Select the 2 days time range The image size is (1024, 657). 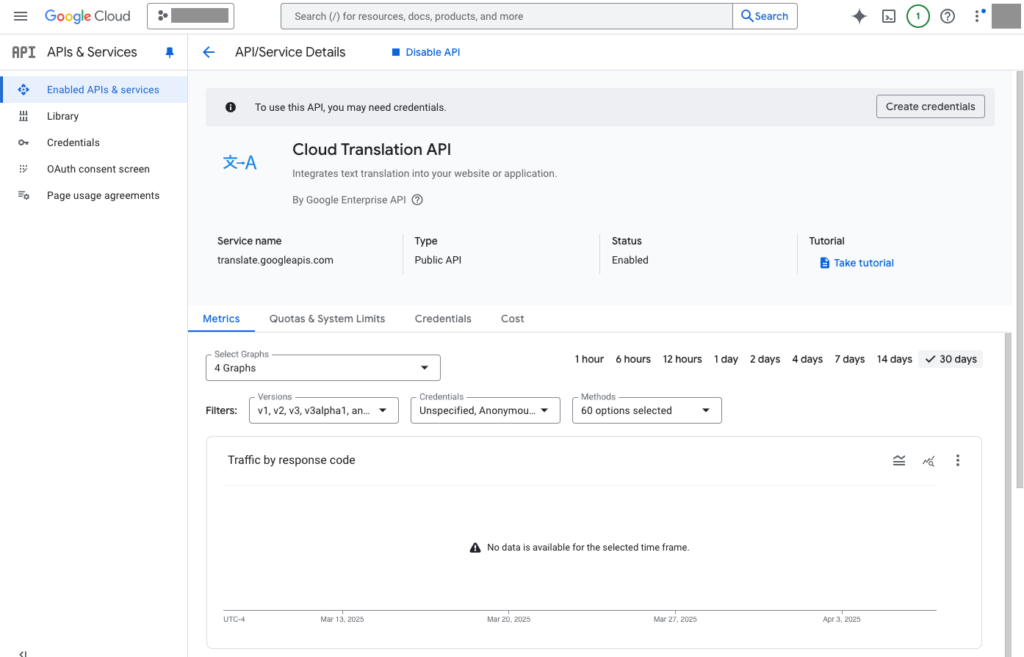pyautogui.click(x=765, y=359)
